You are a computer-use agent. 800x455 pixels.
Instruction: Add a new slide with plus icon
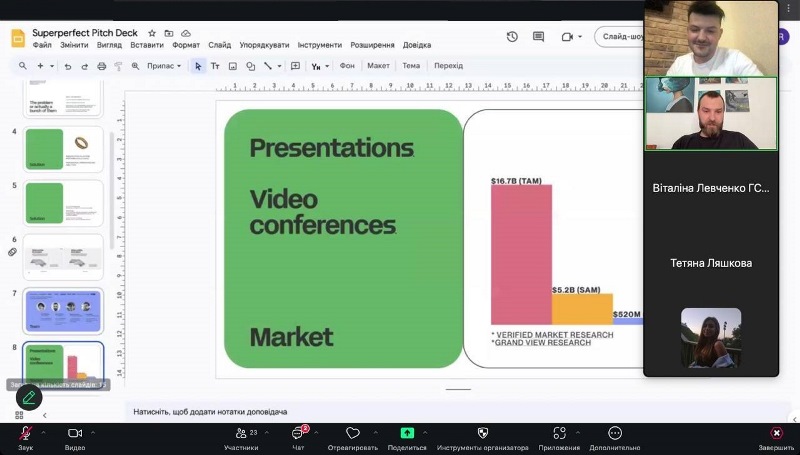[x=40, y=66]
